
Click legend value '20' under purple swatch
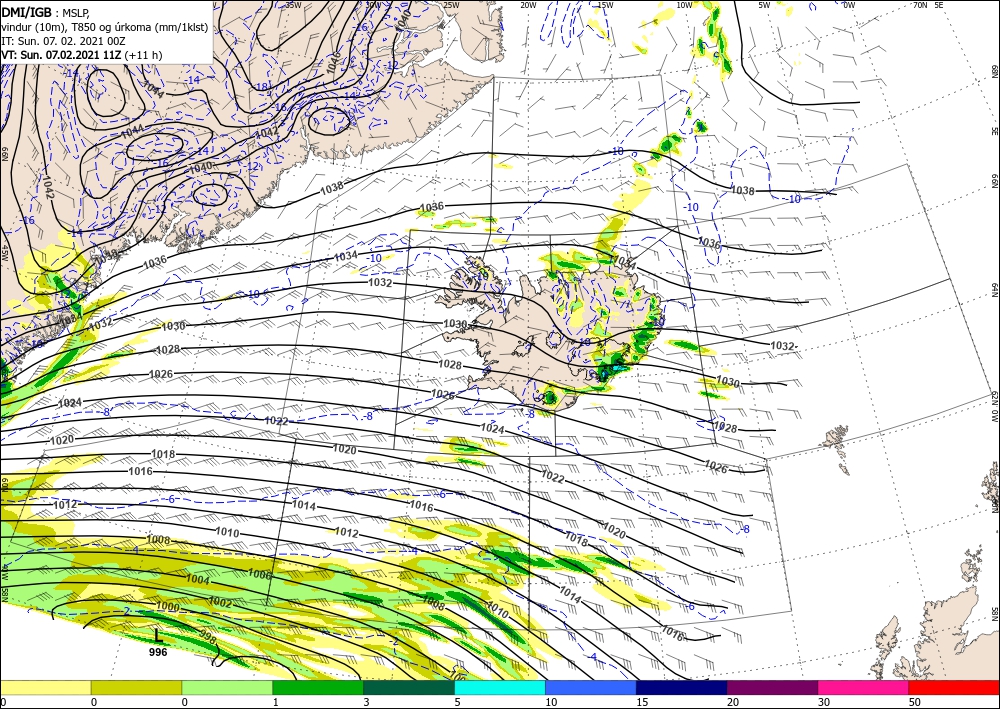(732, 702)
